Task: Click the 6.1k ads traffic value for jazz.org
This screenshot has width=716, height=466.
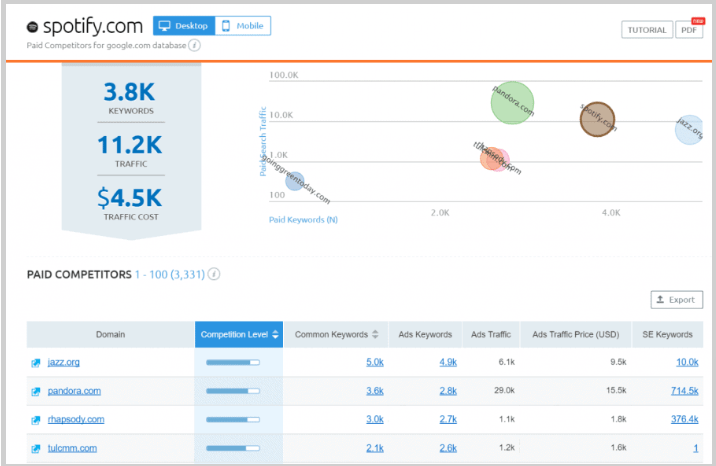Action: 506,362
